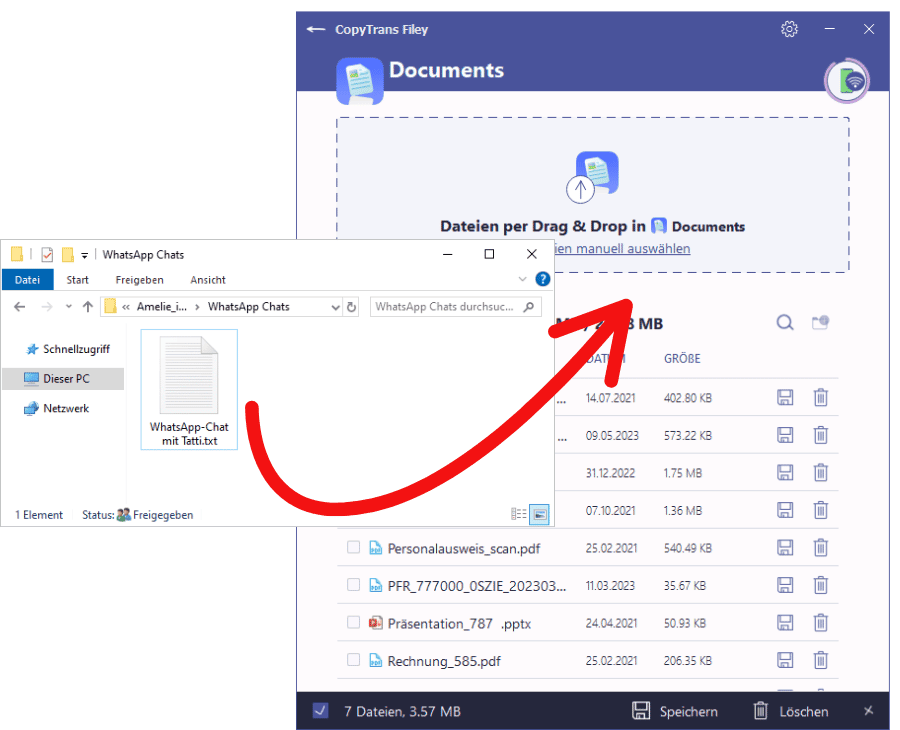Switch Explorer to details view
The image size is (900, 730).
click(519, 514)
